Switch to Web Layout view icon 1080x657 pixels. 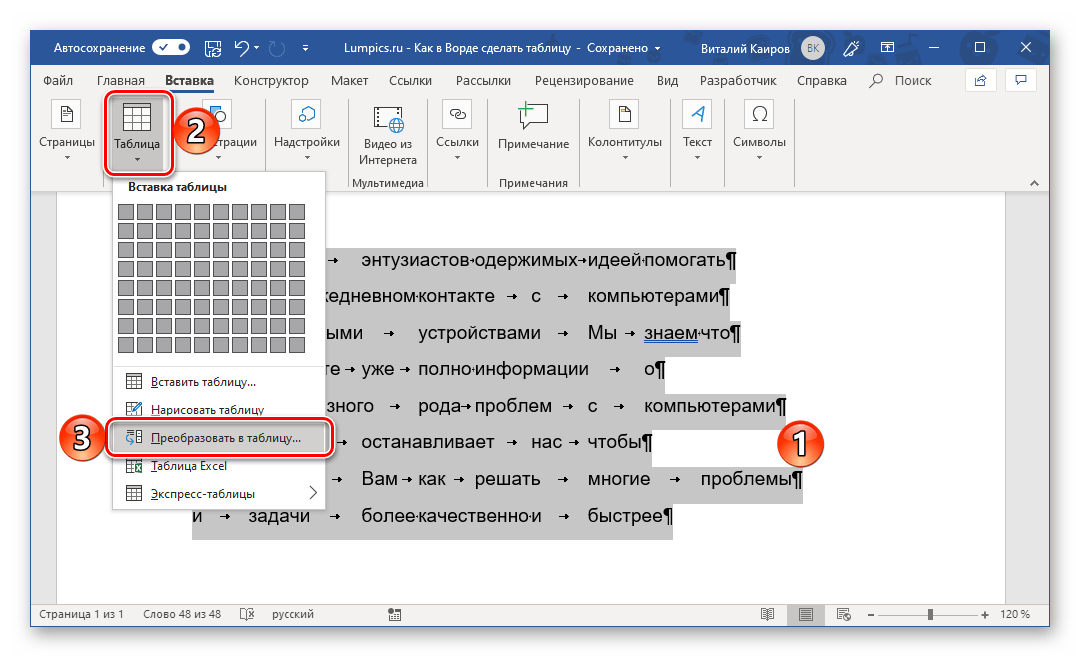click(843, 614)
